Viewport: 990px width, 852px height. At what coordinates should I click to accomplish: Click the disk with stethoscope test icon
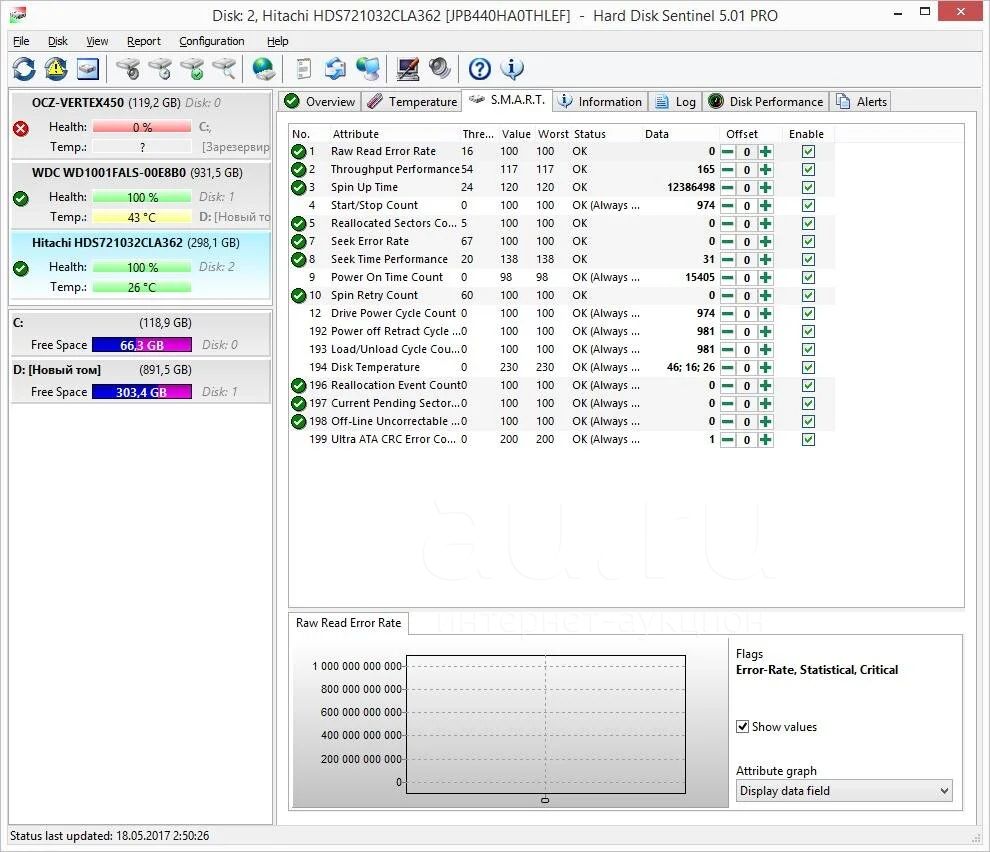[129, 68]
